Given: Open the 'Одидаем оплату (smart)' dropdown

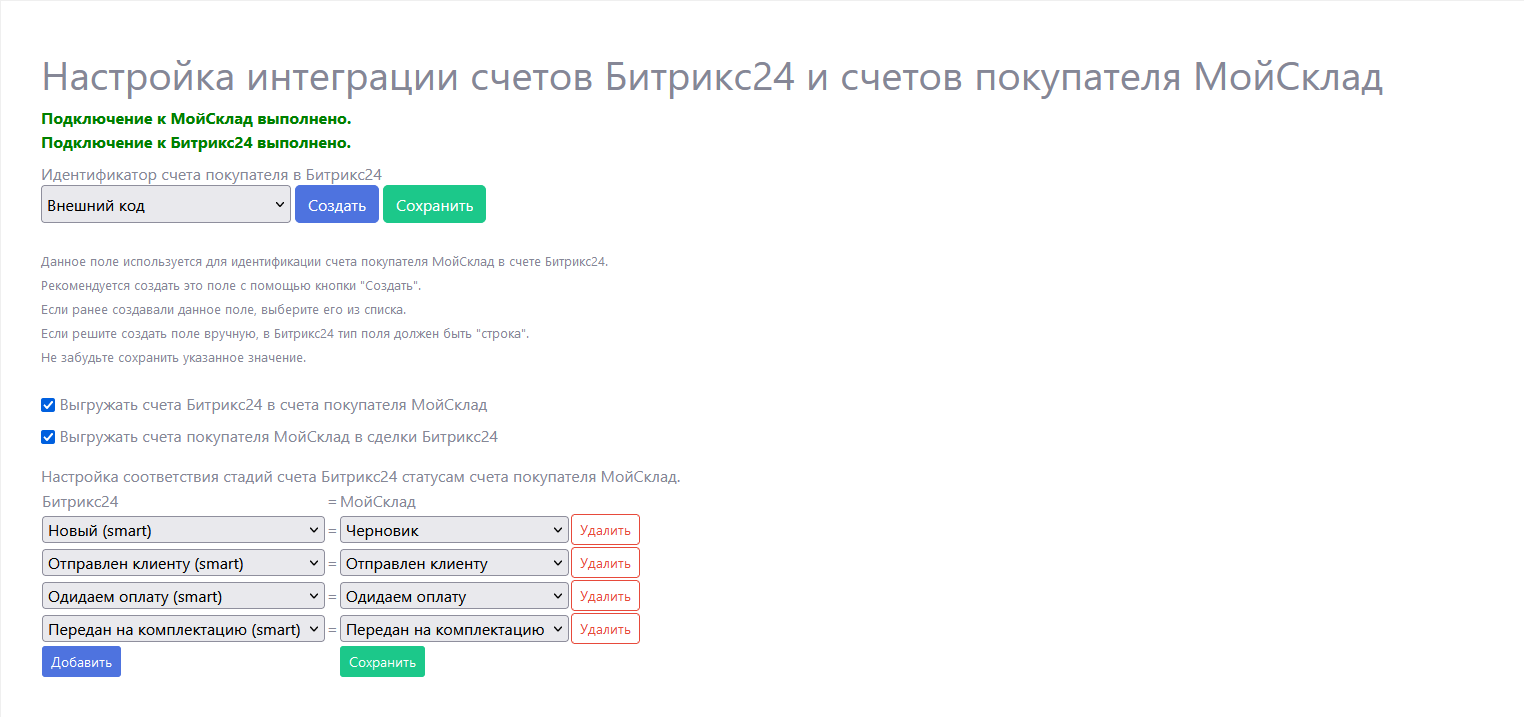Looking at the screenshot, I should 183,596.
